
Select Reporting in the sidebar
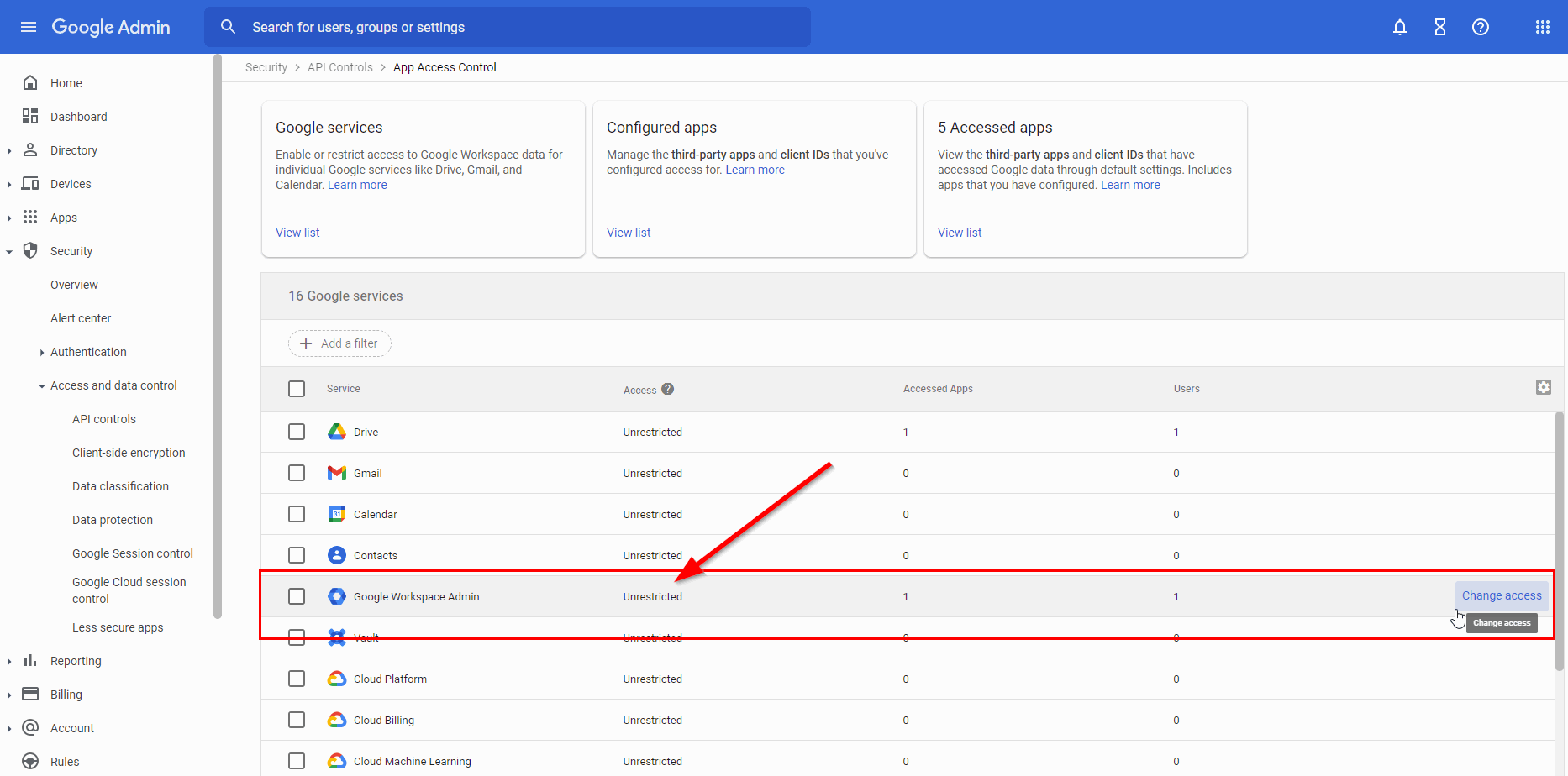coord(76,660)
